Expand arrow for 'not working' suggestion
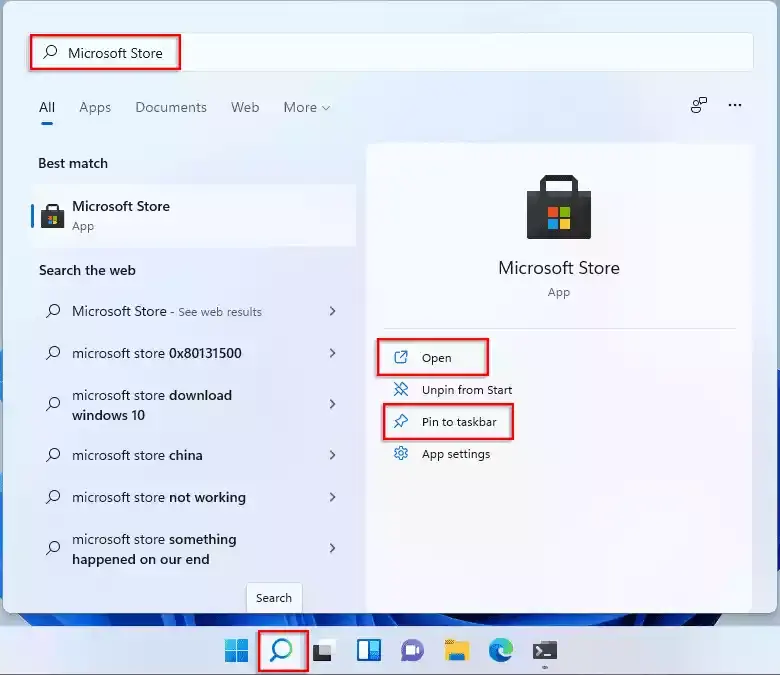780x675 pixels. click(x=332, y=497)
